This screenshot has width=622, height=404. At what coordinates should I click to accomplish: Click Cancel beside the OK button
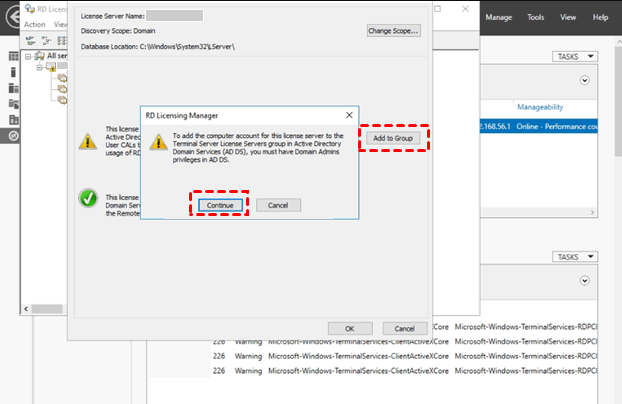pos(405,329)
